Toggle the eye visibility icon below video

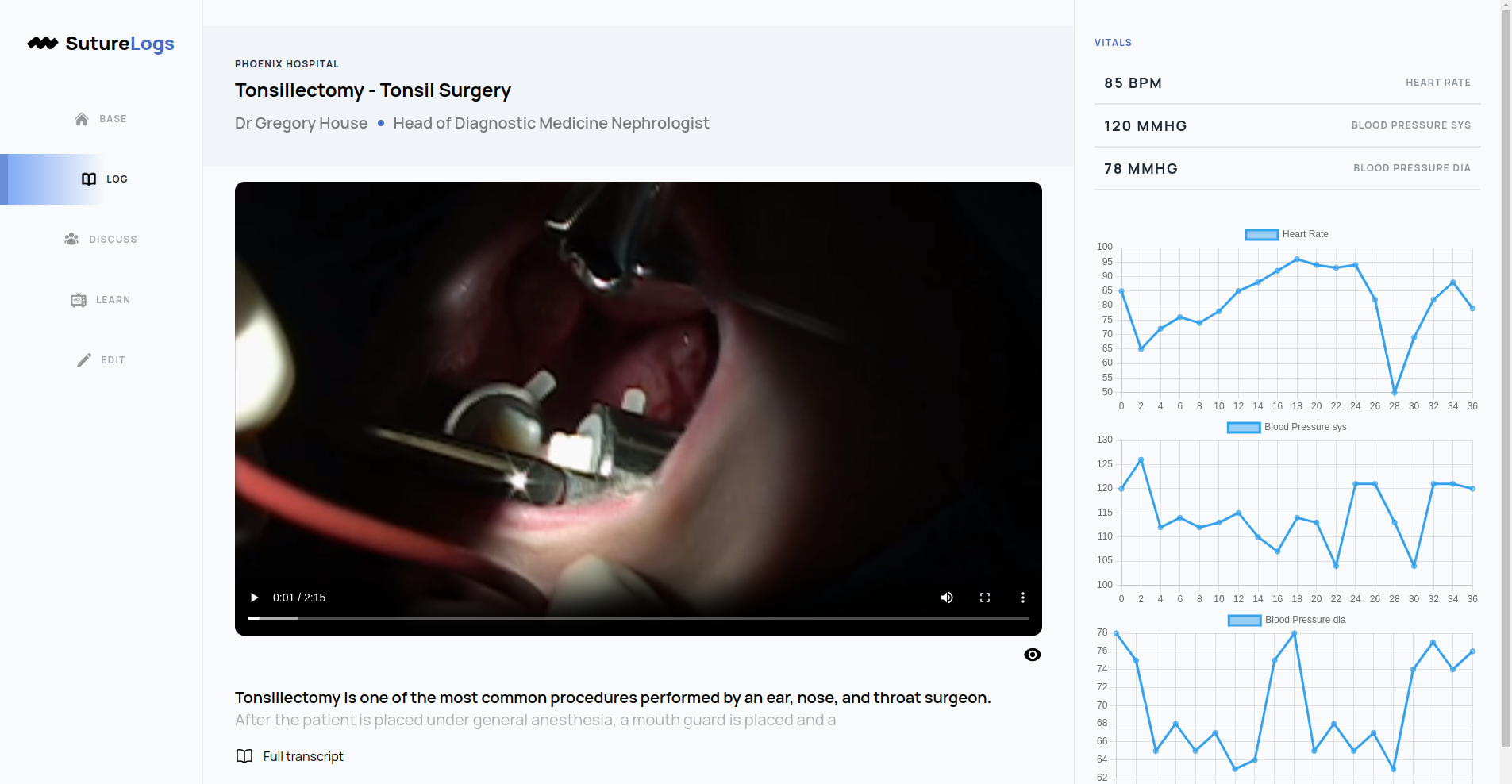[1033, 655]
